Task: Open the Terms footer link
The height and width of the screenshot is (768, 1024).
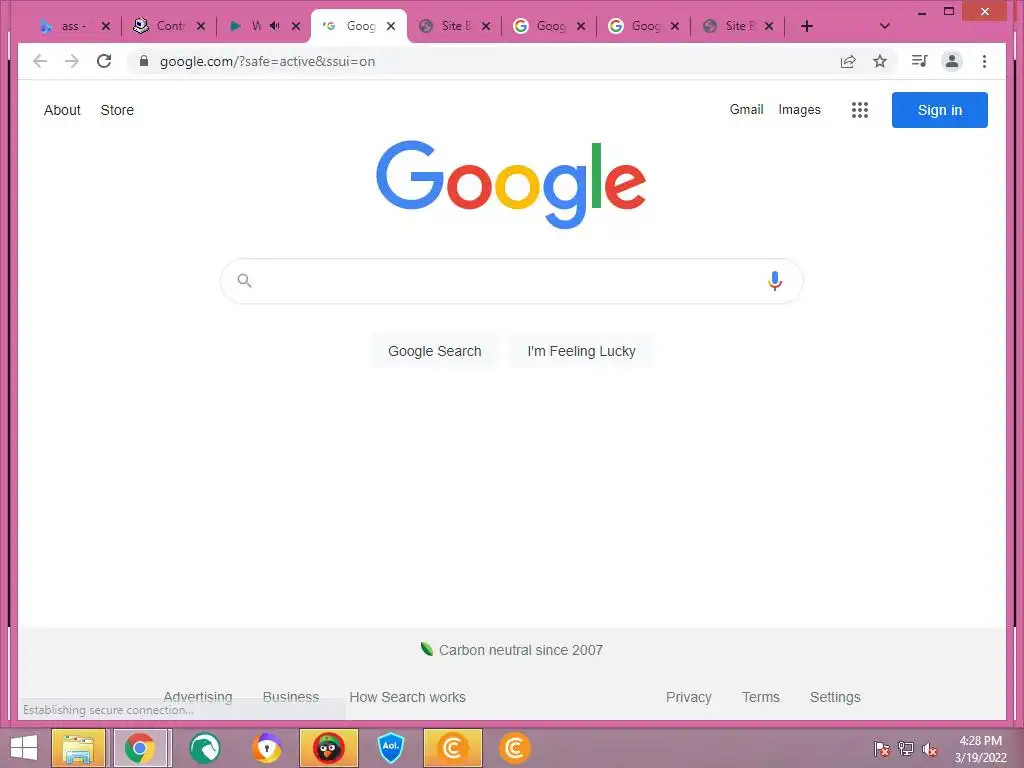Action: click(x=760, y=697)
